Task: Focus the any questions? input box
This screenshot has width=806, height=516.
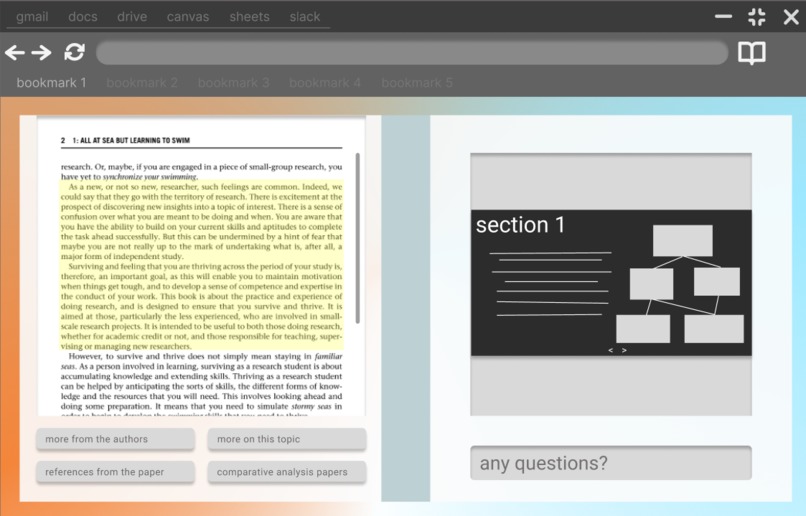Action: click(x=611, y=463)
